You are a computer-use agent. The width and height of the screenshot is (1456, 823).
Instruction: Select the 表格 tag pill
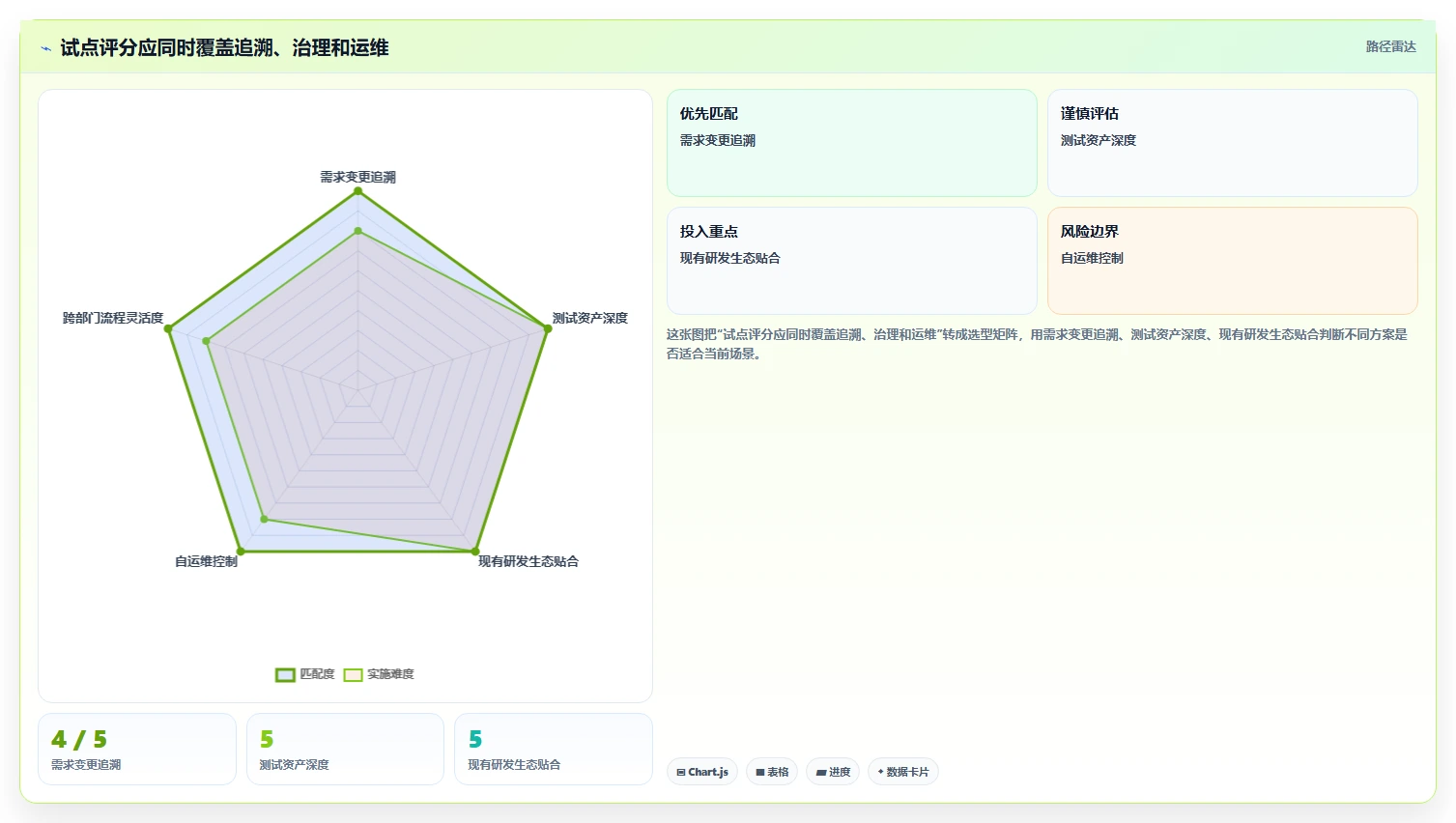click(772, 772)
